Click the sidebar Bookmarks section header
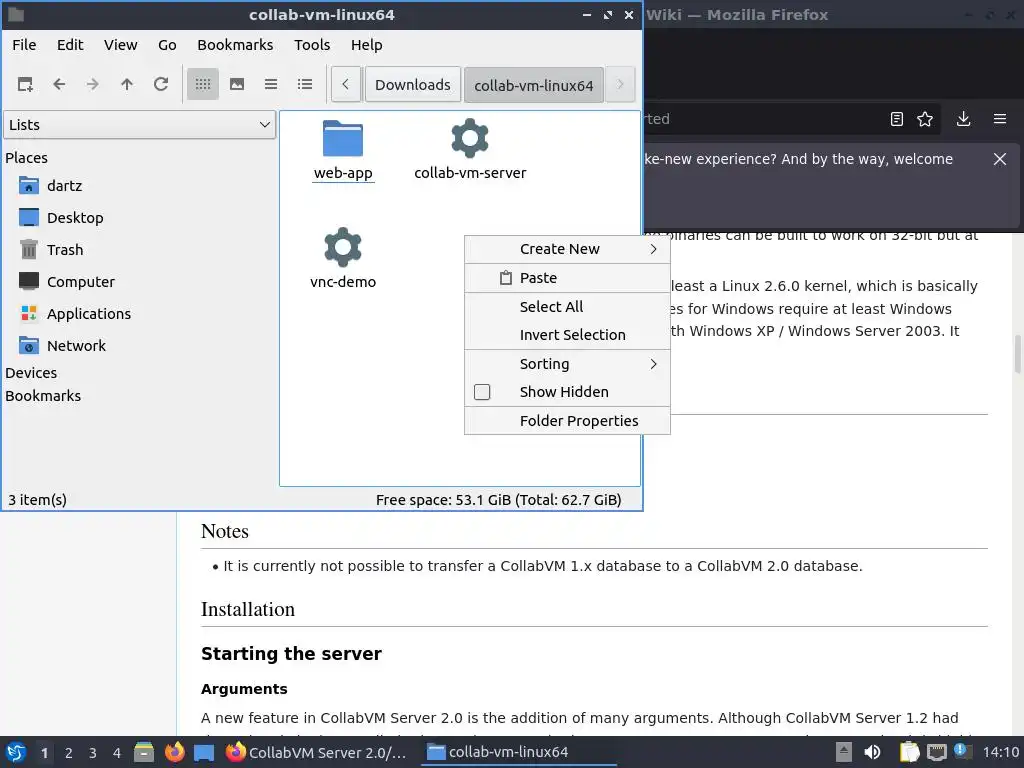This screenshot has height=768, width=1024. [x=43, y=396]
